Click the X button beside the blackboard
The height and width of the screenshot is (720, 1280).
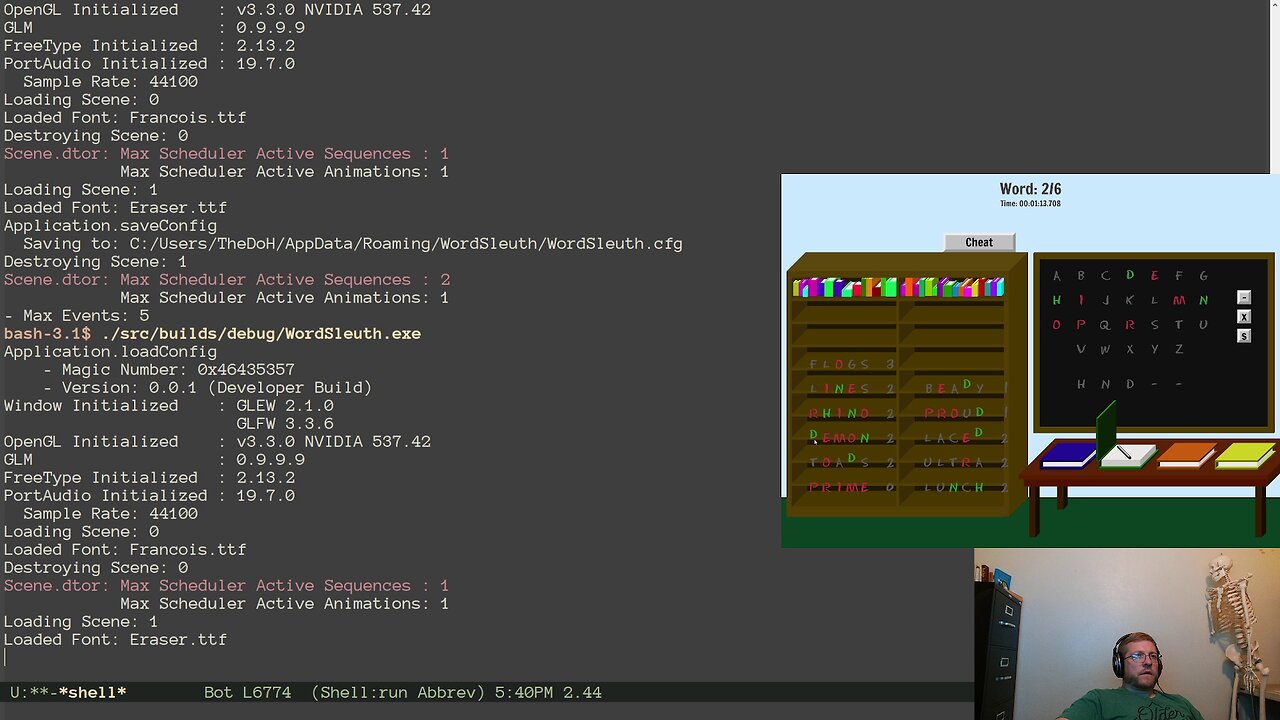click(1244, 317)
